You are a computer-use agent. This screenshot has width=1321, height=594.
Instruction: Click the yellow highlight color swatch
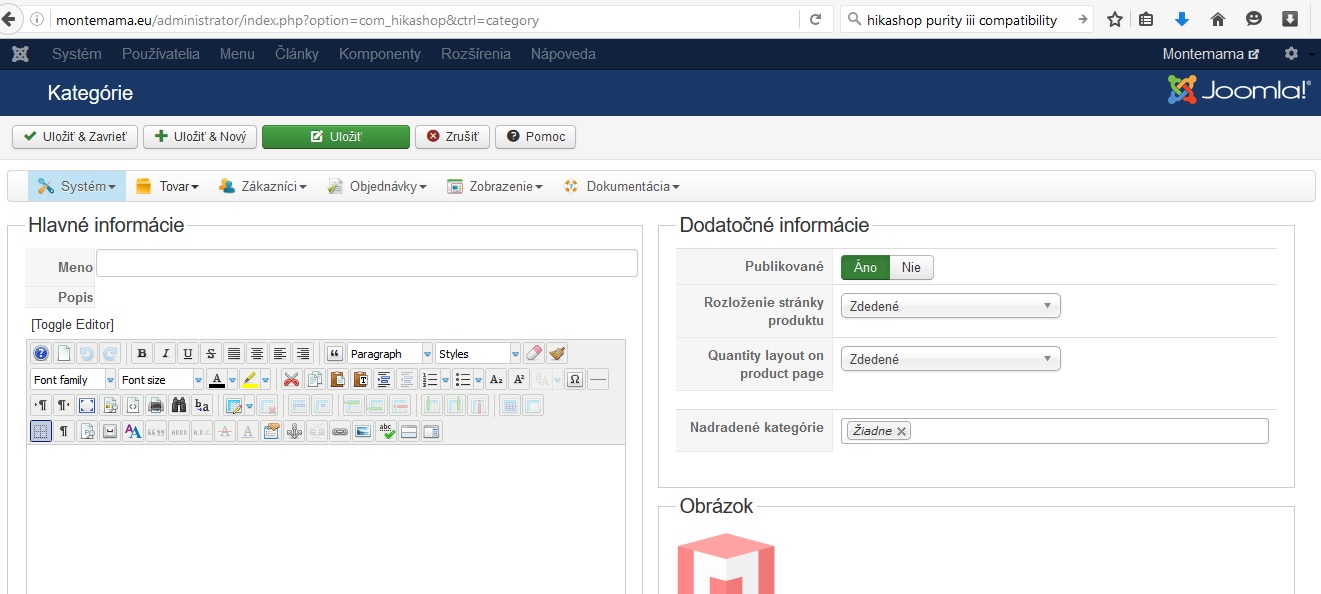(249, 380)
